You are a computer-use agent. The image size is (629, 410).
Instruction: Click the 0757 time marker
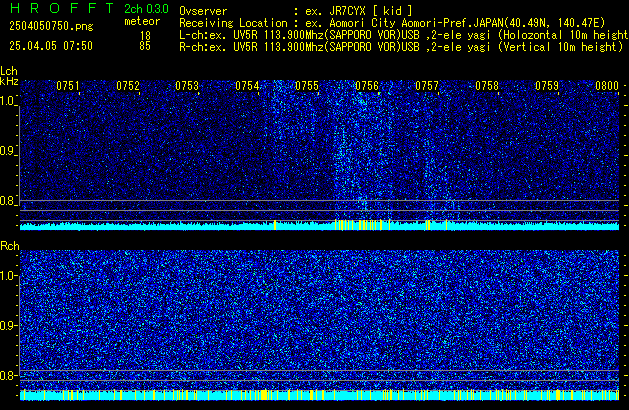pyautogui.click(x=427, y=86)
